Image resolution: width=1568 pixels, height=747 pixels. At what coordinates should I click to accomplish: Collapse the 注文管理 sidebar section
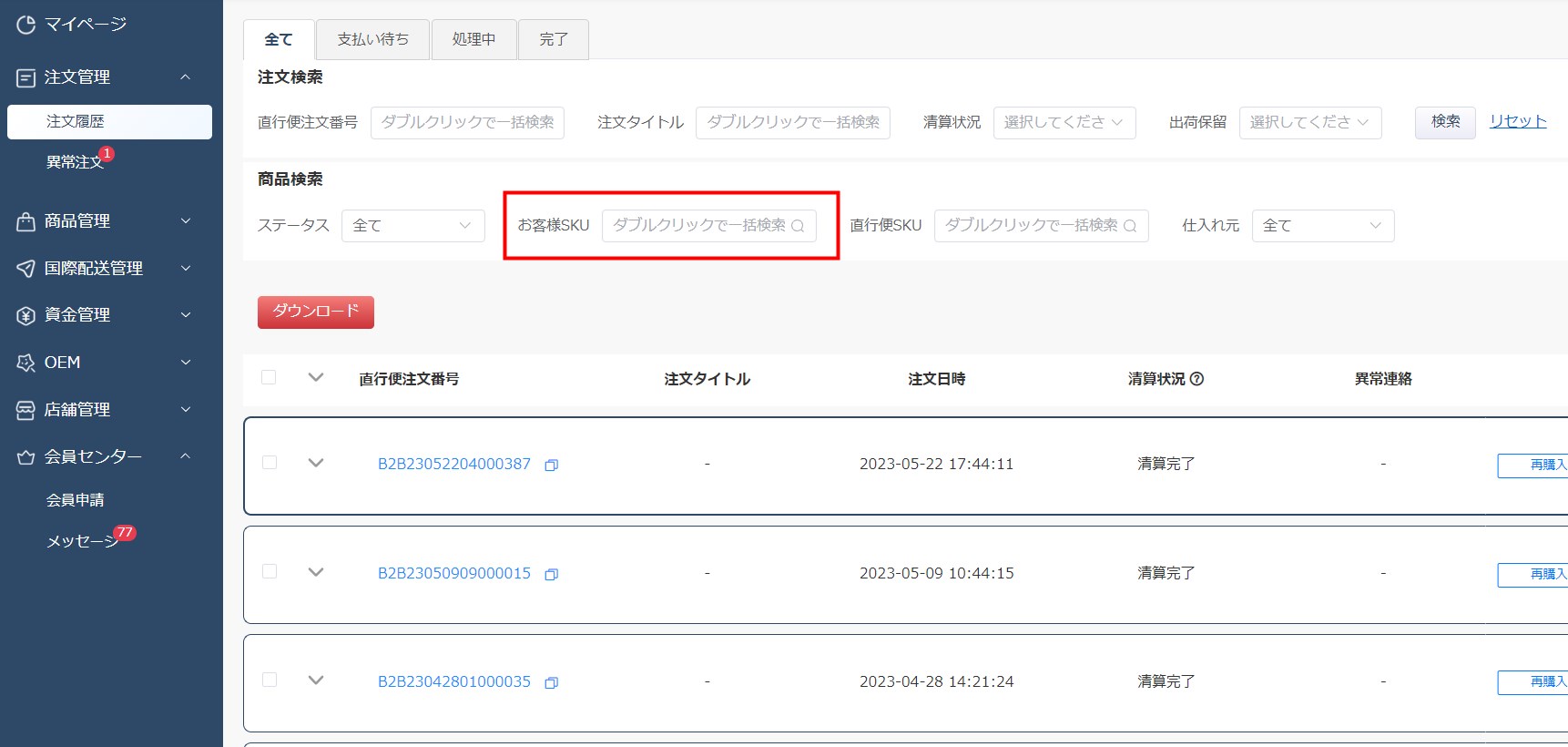click(x=186, y=77)
